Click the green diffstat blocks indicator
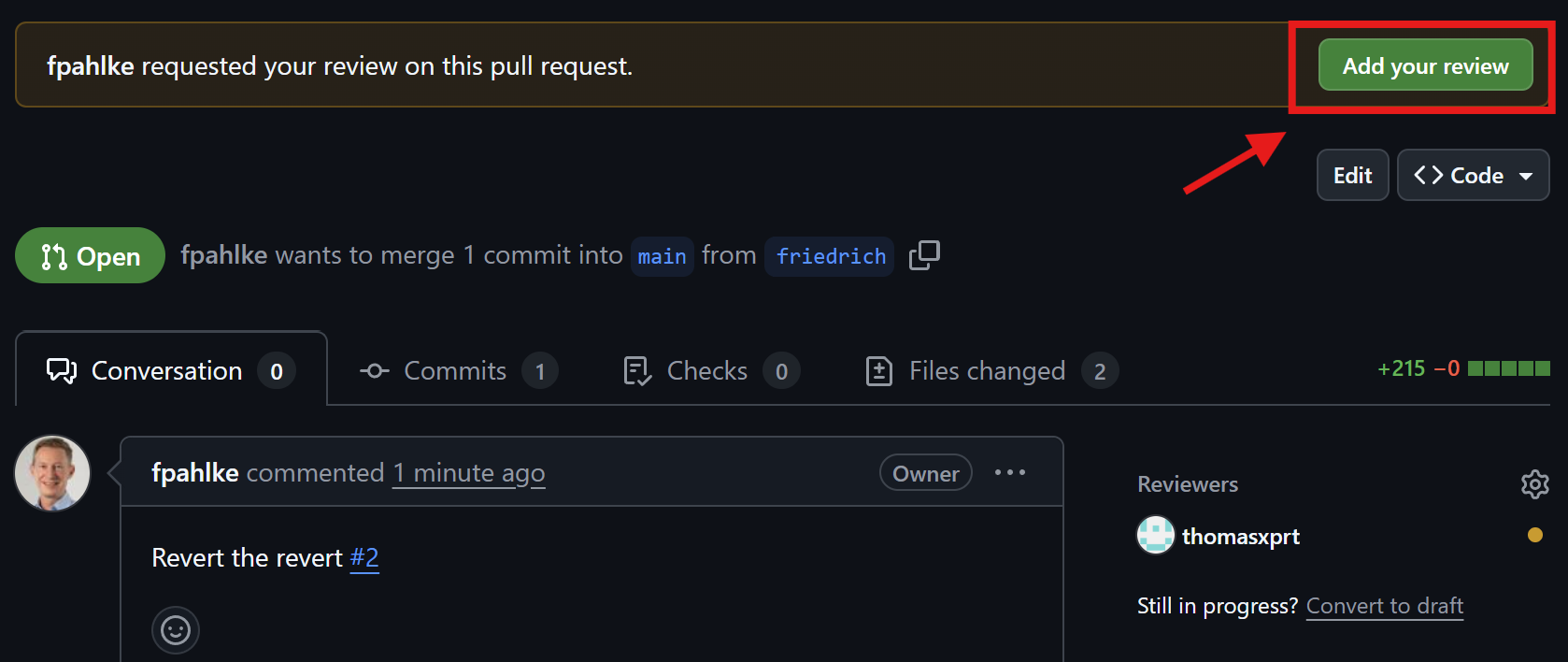The image size is (1568, 662). pyautogui.click(x=1508, y=368)
